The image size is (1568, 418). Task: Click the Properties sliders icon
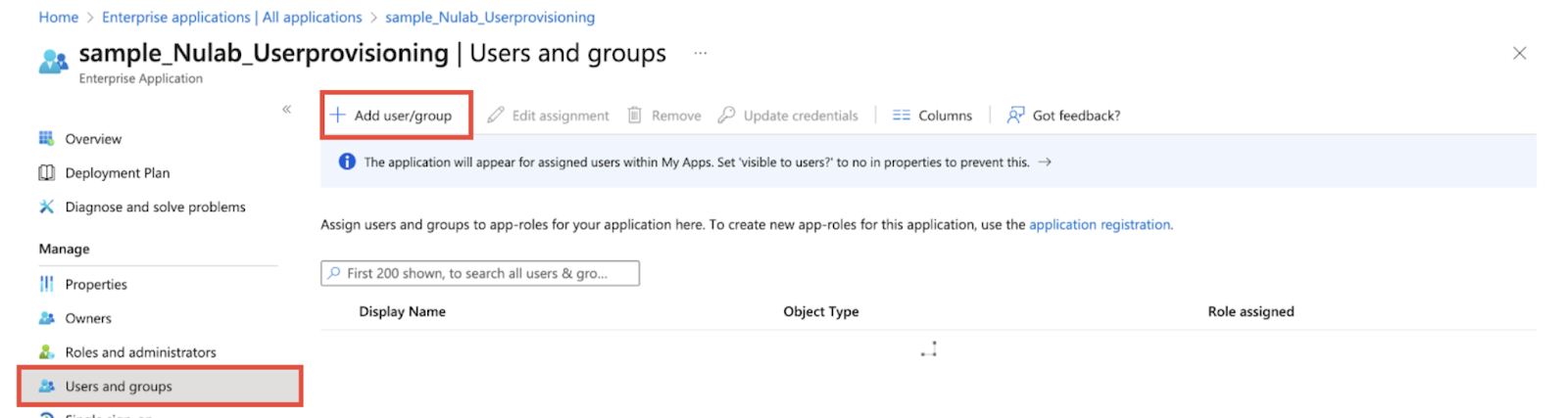tap(46, 284)
